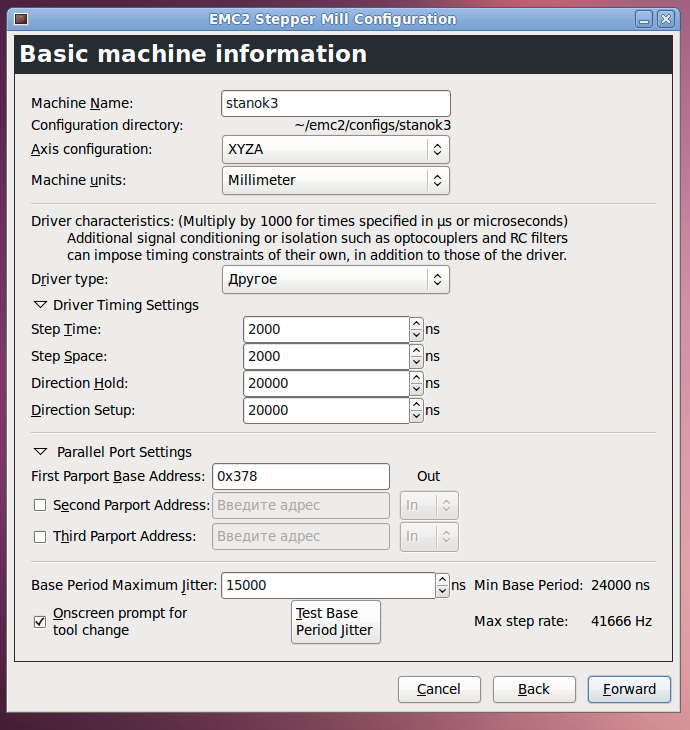
Task: Decrease the Direction Hold value
Action: 417,390
